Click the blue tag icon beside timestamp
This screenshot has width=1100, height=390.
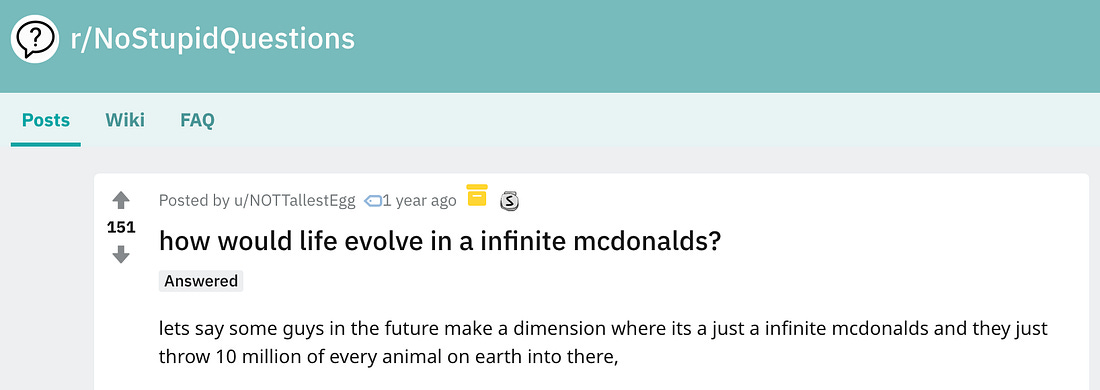(x=374, y=201)
